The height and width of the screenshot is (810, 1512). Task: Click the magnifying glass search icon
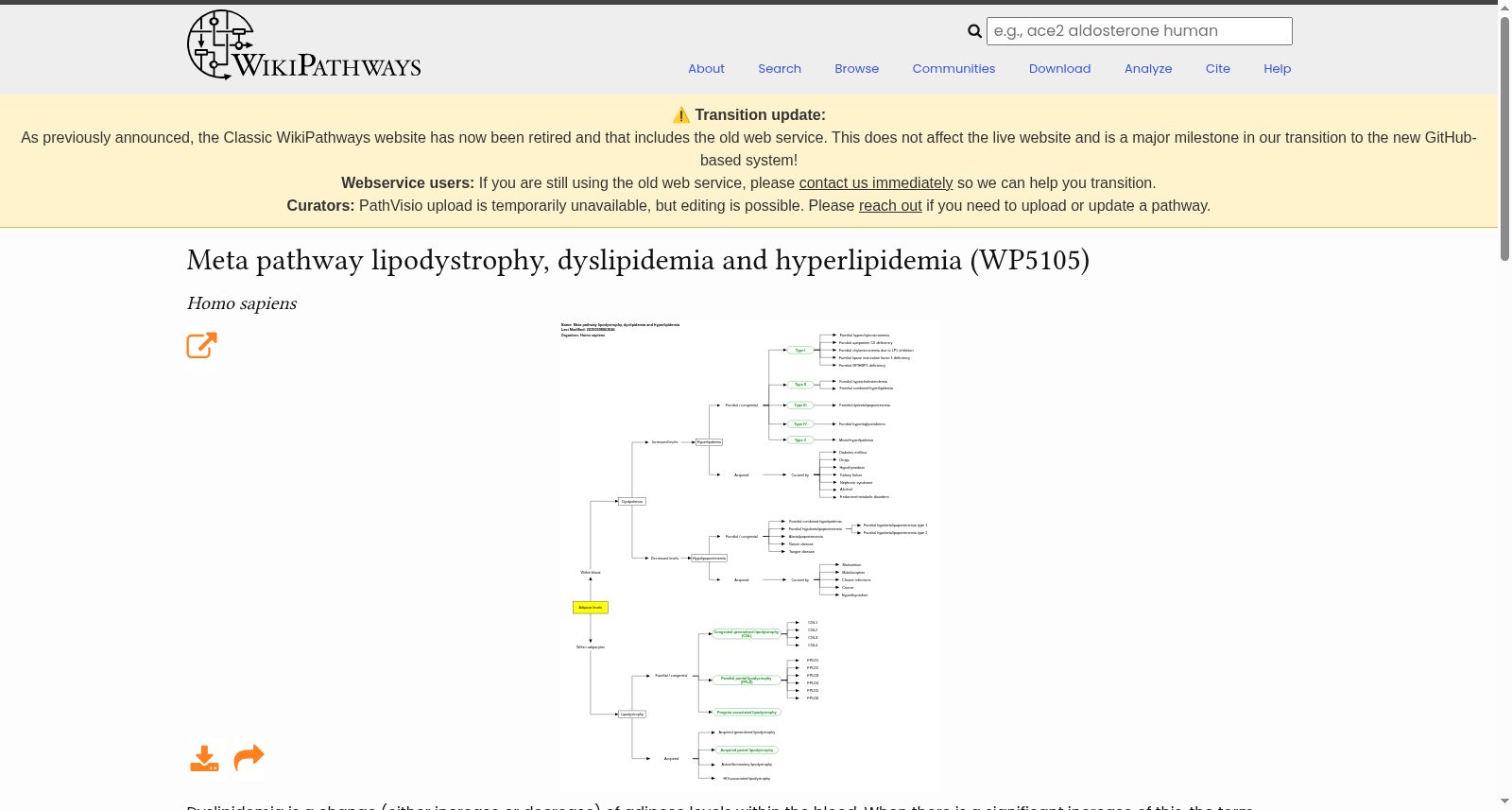[x=974, y=31]
